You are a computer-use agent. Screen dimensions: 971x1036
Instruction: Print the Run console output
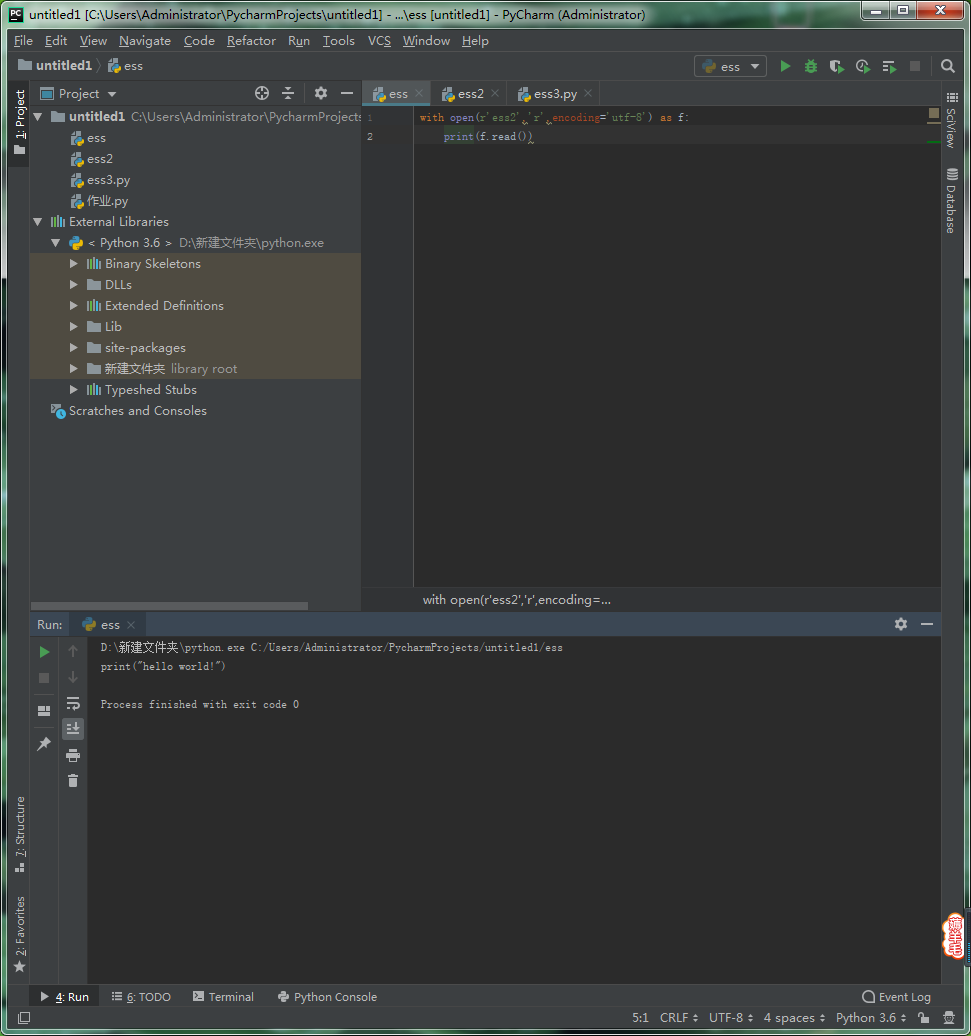point(73,755)
